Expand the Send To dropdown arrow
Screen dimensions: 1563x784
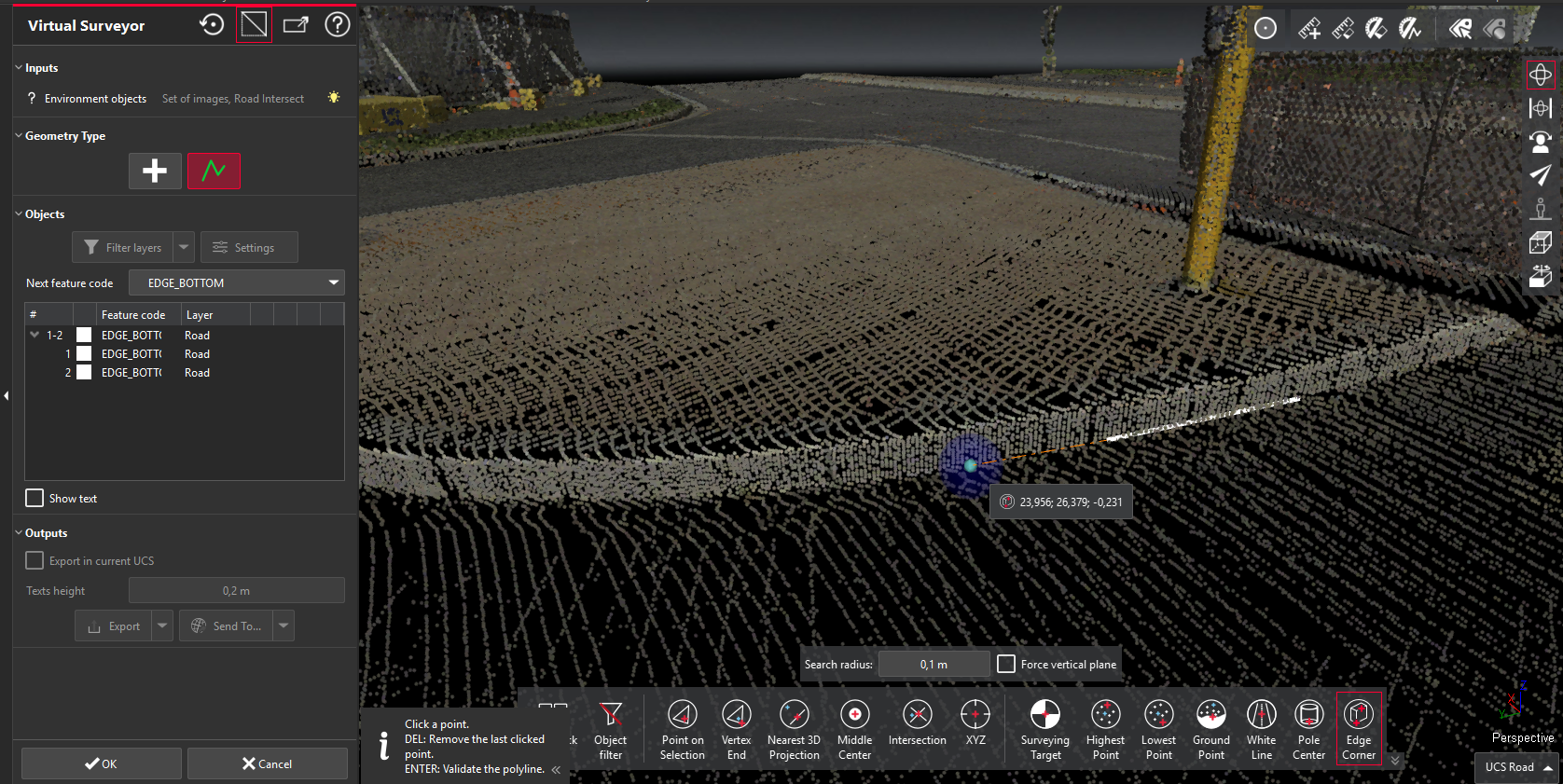click(x=284, y=626)
